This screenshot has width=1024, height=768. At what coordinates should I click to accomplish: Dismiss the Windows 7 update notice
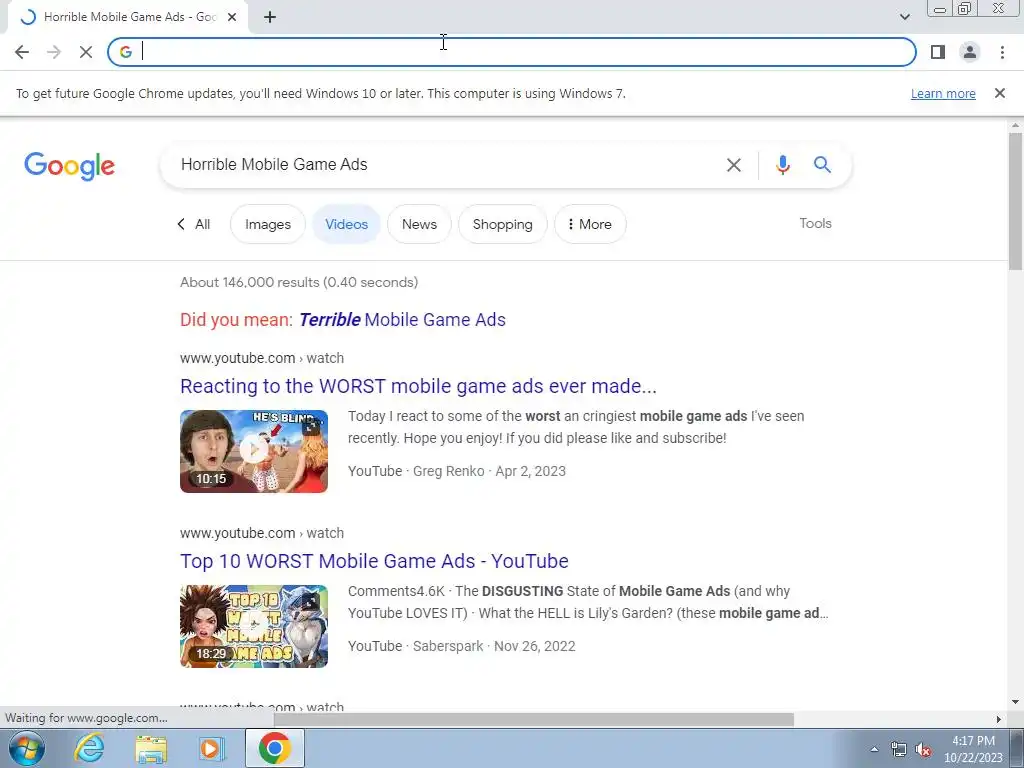click(x=999, y=93)
